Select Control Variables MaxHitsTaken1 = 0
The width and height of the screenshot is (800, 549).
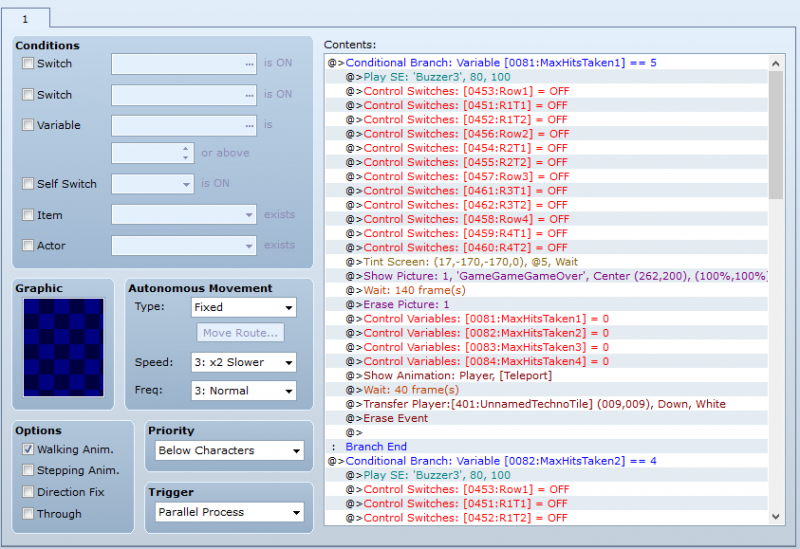click(547, 319)
